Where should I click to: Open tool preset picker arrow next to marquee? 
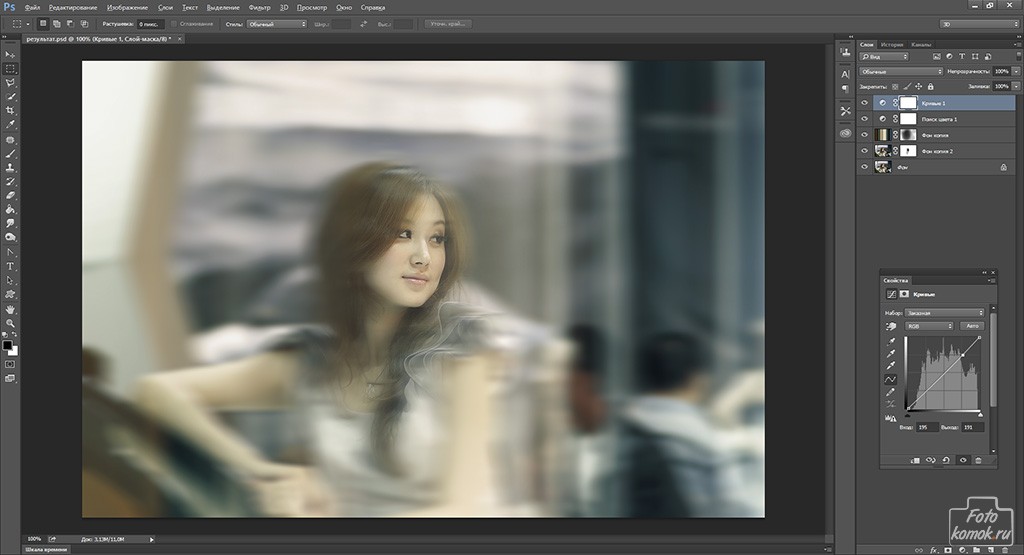coord(28,24)
